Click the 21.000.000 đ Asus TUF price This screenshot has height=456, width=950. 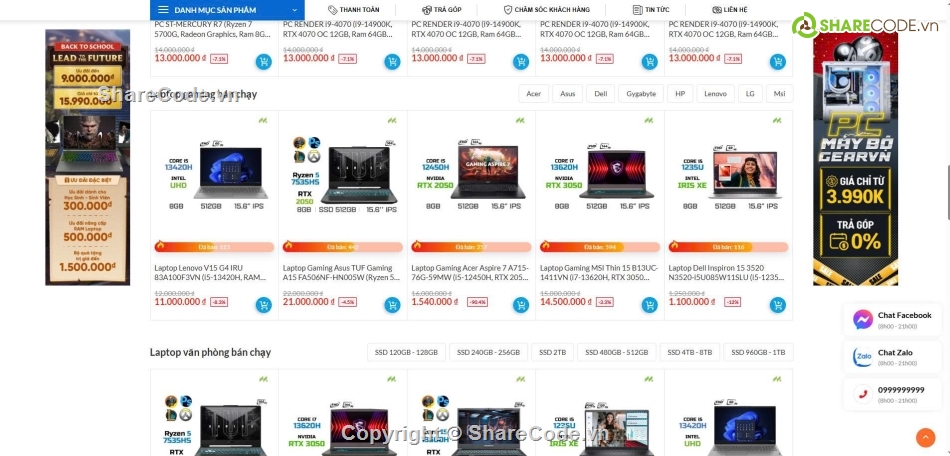[309, 302]
